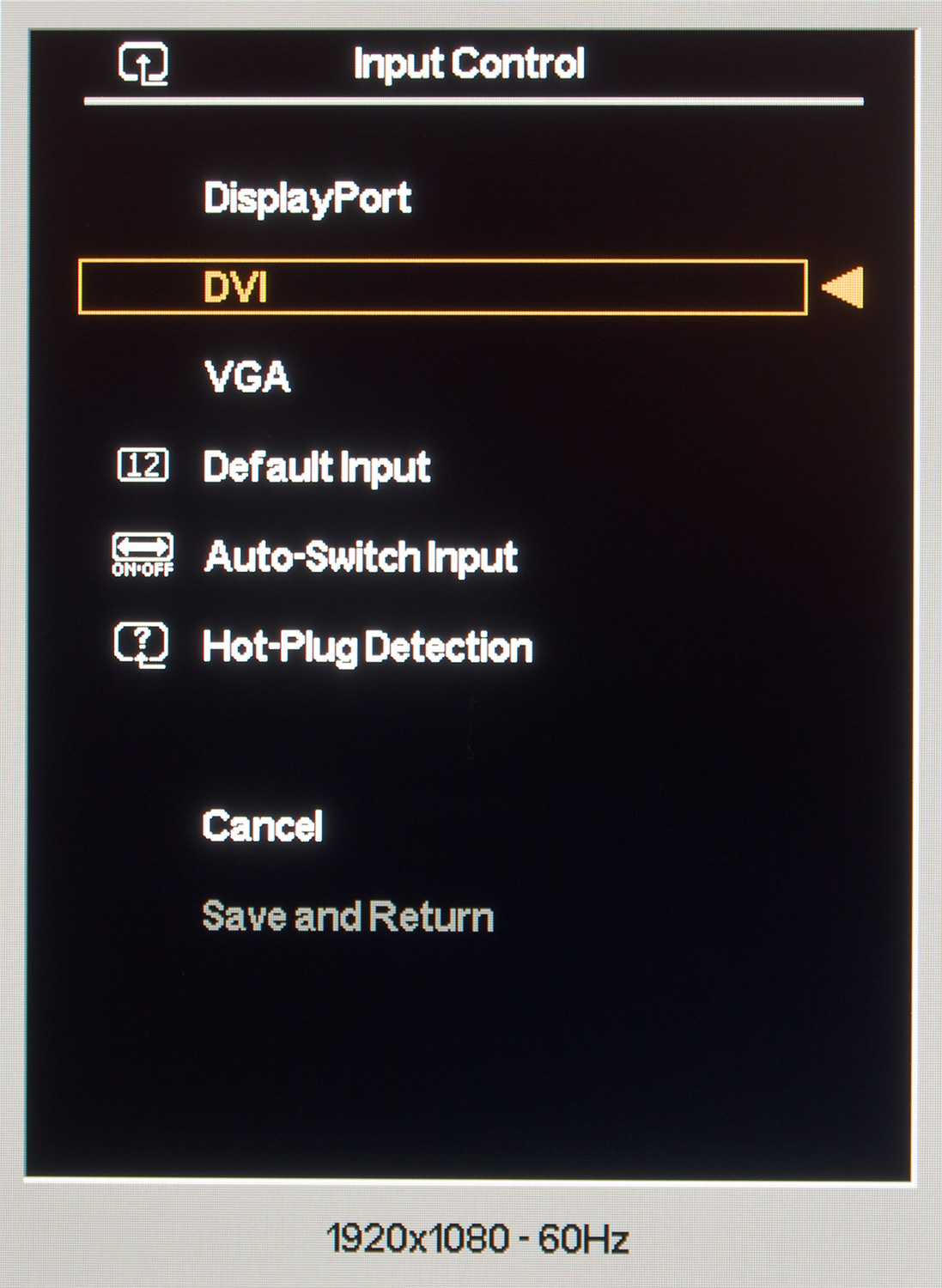
Task: Click the 60Hz refresh rate readout
Action: tap(584, 1239)
